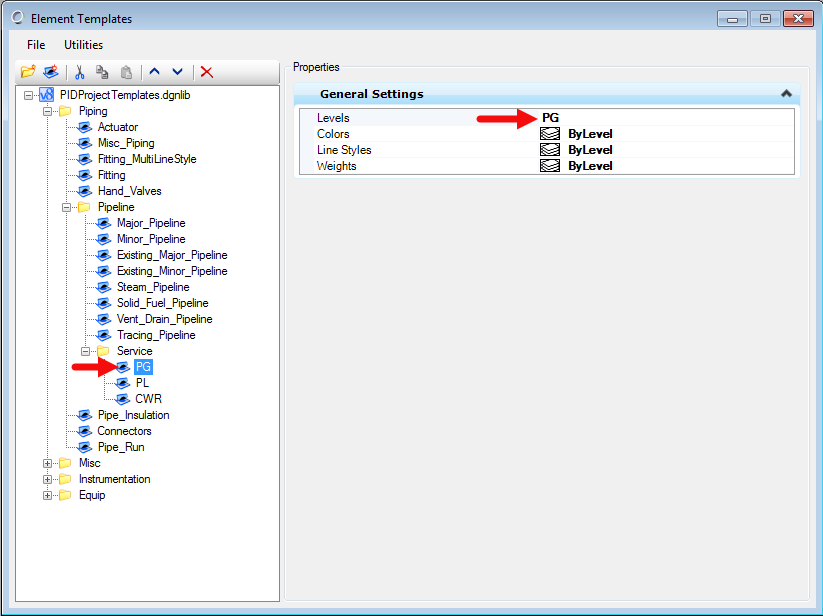Click the PIDProjectTemplates.dgnlib file label
Viewport: 823px width, 616px height.
tap(125, 95)
